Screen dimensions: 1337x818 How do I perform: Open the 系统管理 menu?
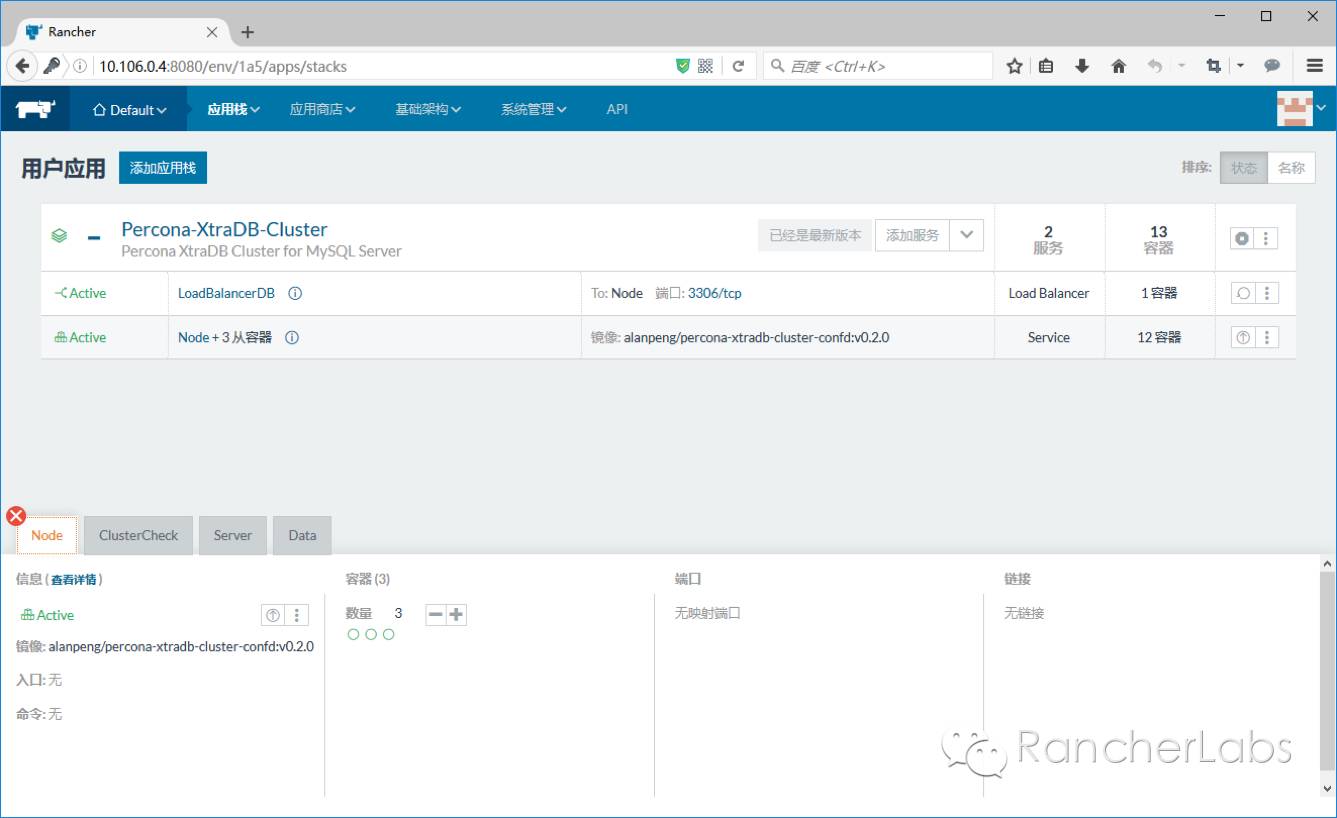534,109
